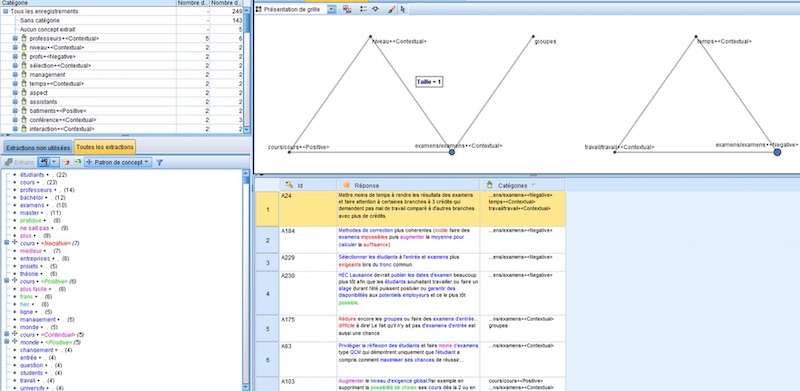Expand the monde Positive pattern in extractions
800x391 pixels.
click(x=7, y=342)
